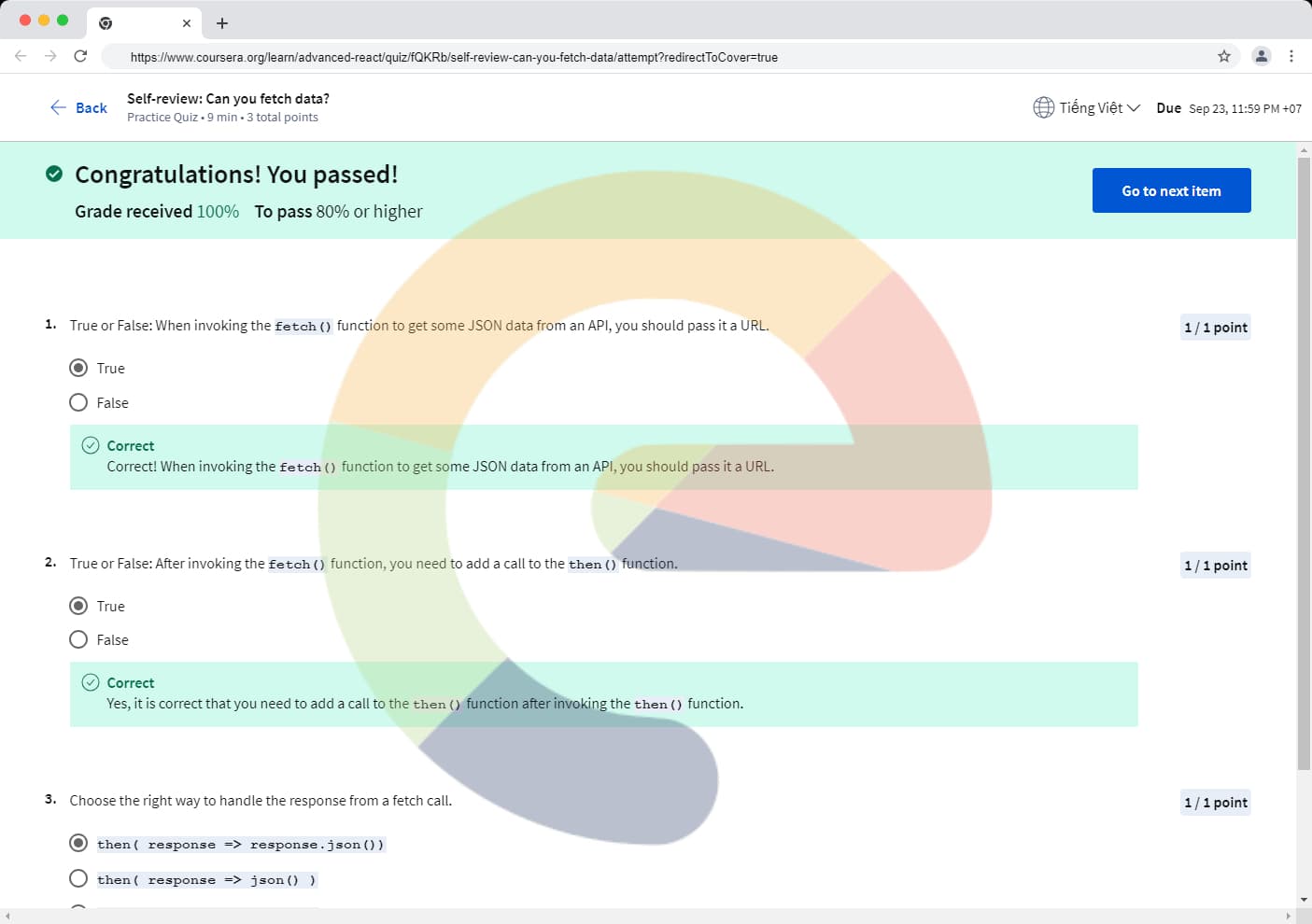Click the Go to next item button

click(x=1171, y=190)
